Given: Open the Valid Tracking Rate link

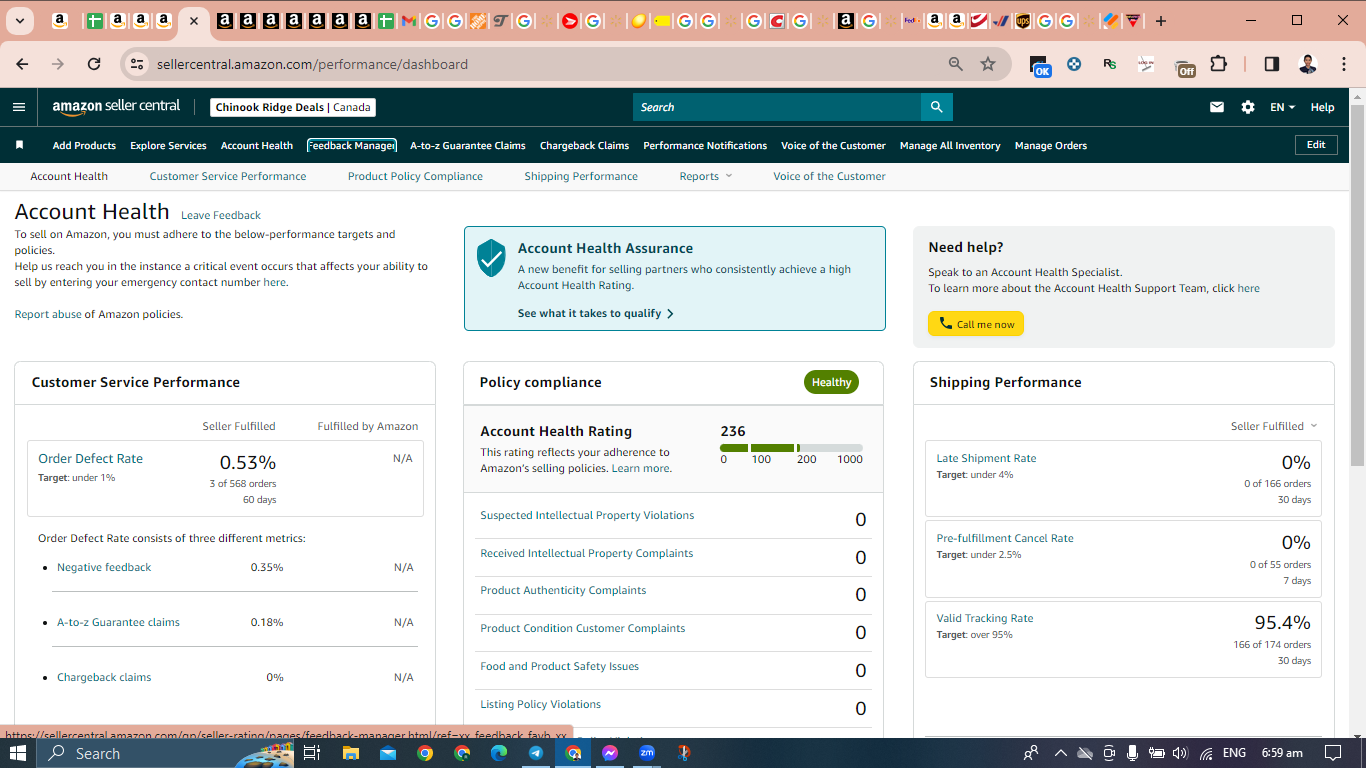Looking at the screenshot, I should [x=985, y=618].
